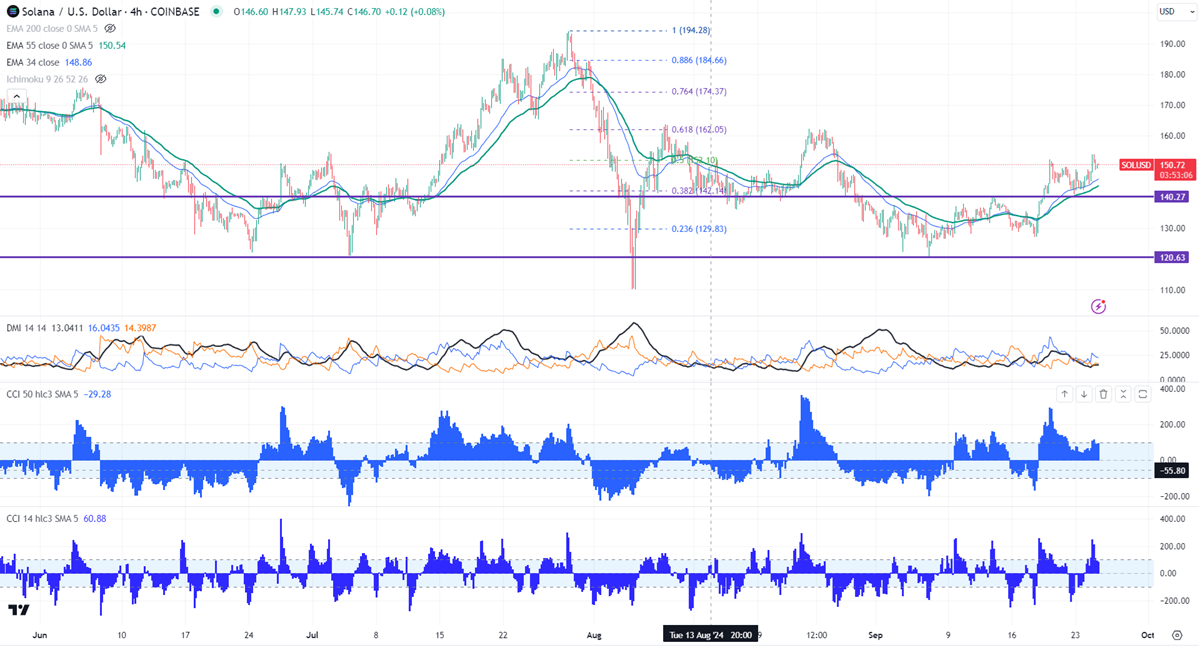Click the EMA 34 value 148.86

click(78, 62)
